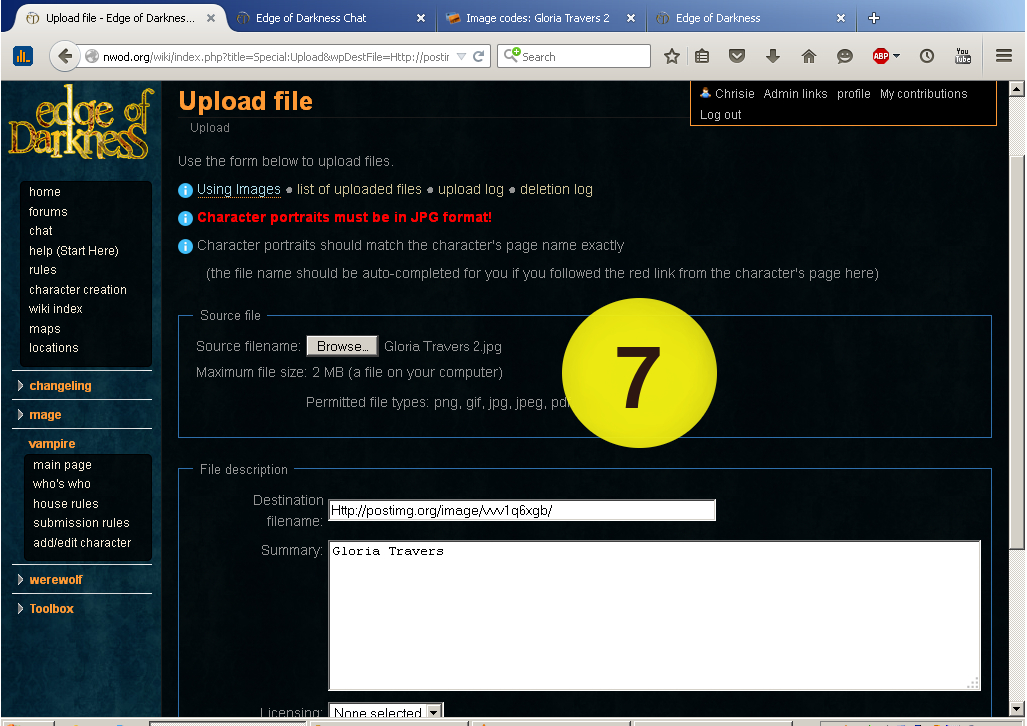Expand the Toolbox sidebar section
1027x726 pixels.
51,609
